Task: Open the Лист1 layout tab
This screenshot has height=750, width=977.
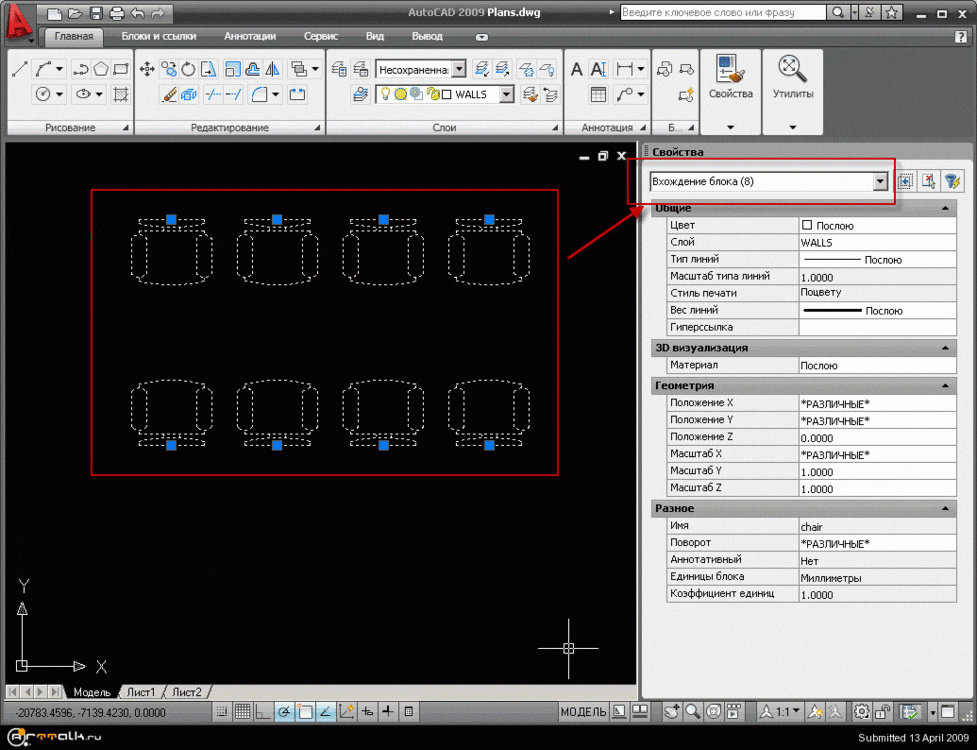Action: point(141,692)
